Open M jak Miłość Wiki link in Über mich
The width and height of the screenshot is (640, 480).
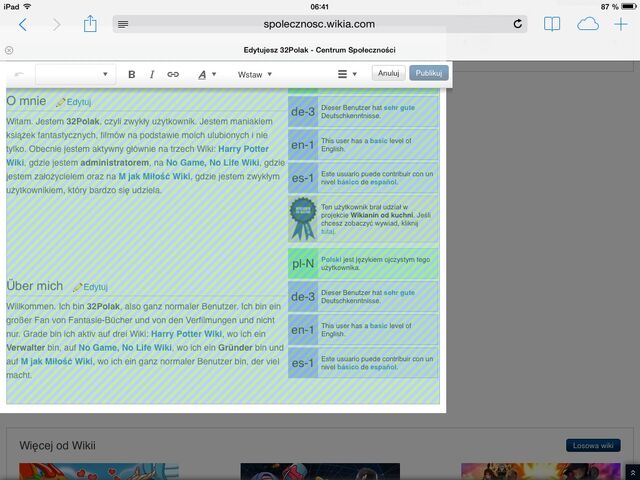(57, 361)
